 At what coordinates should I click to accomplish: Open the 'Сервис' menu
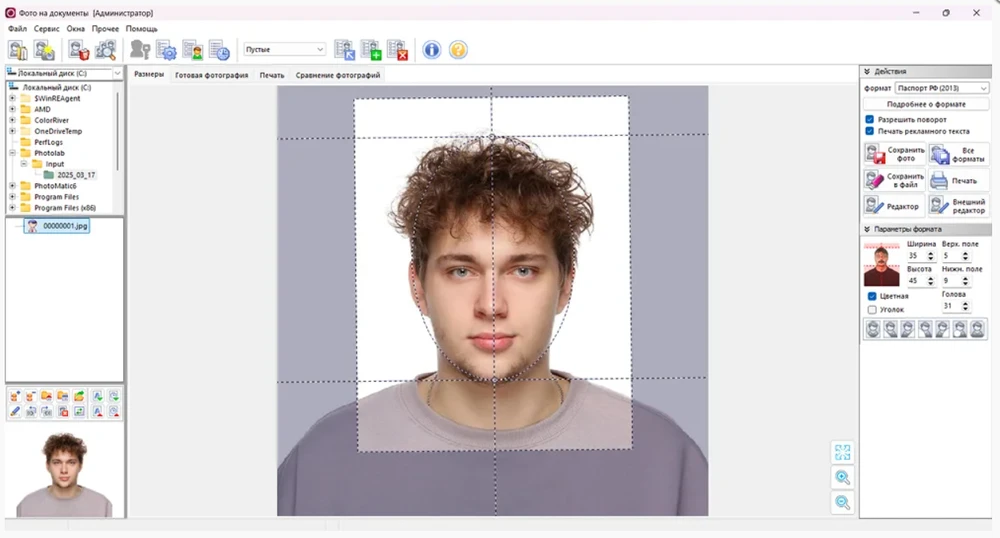point(46,29)
